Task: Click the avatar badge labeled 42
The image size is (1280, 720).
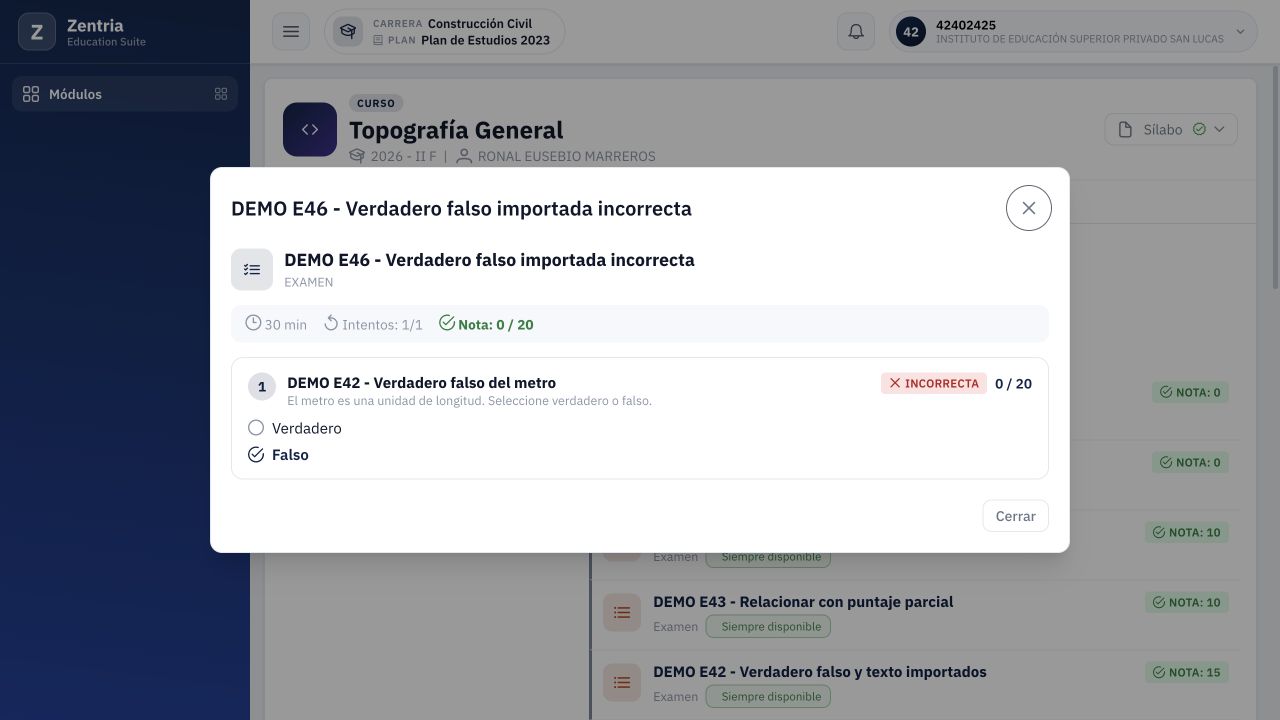Action: tap(911, 32)
